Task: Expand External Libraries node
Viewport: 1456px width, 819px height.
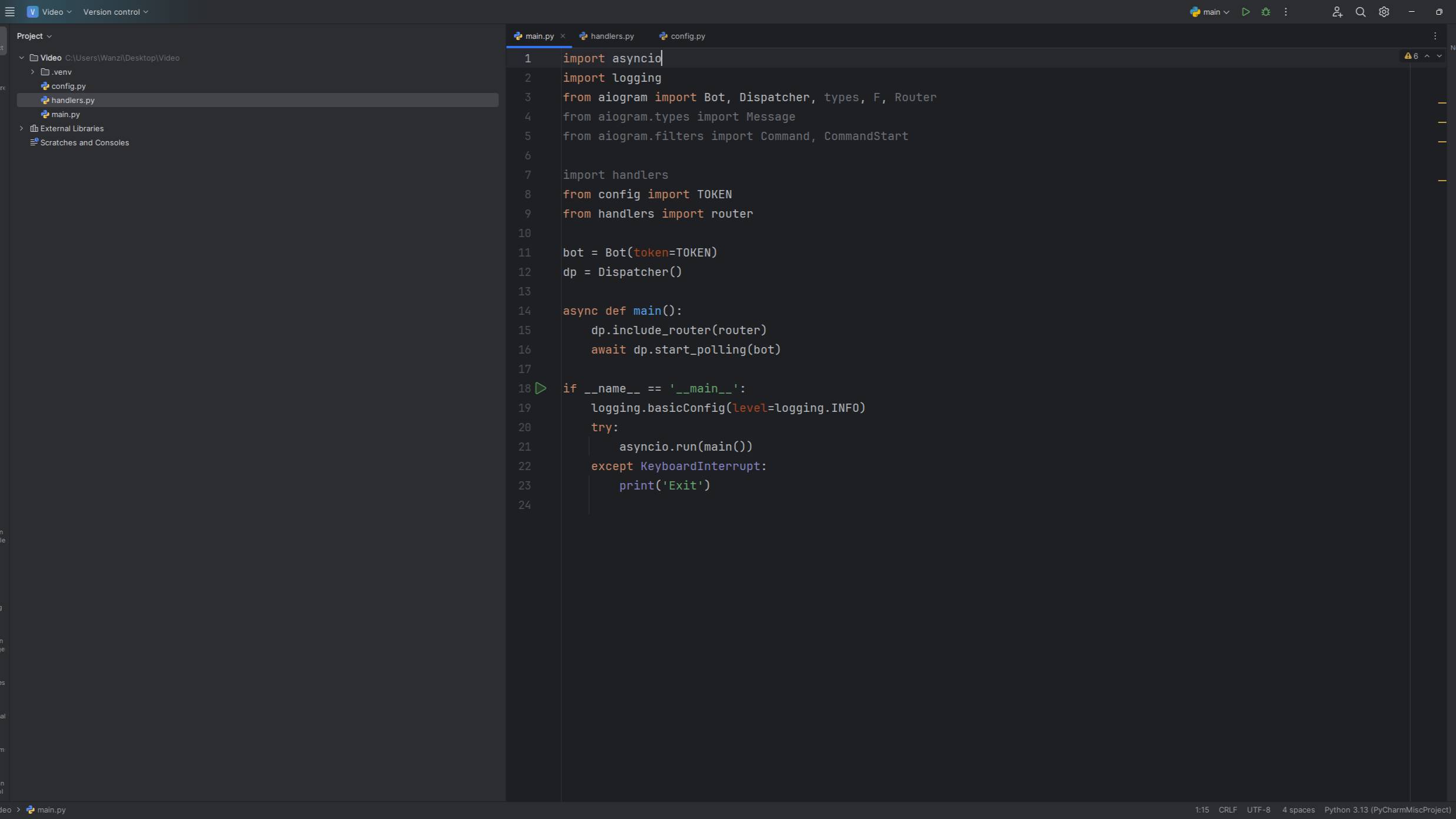Action: [x=22, y=128]
